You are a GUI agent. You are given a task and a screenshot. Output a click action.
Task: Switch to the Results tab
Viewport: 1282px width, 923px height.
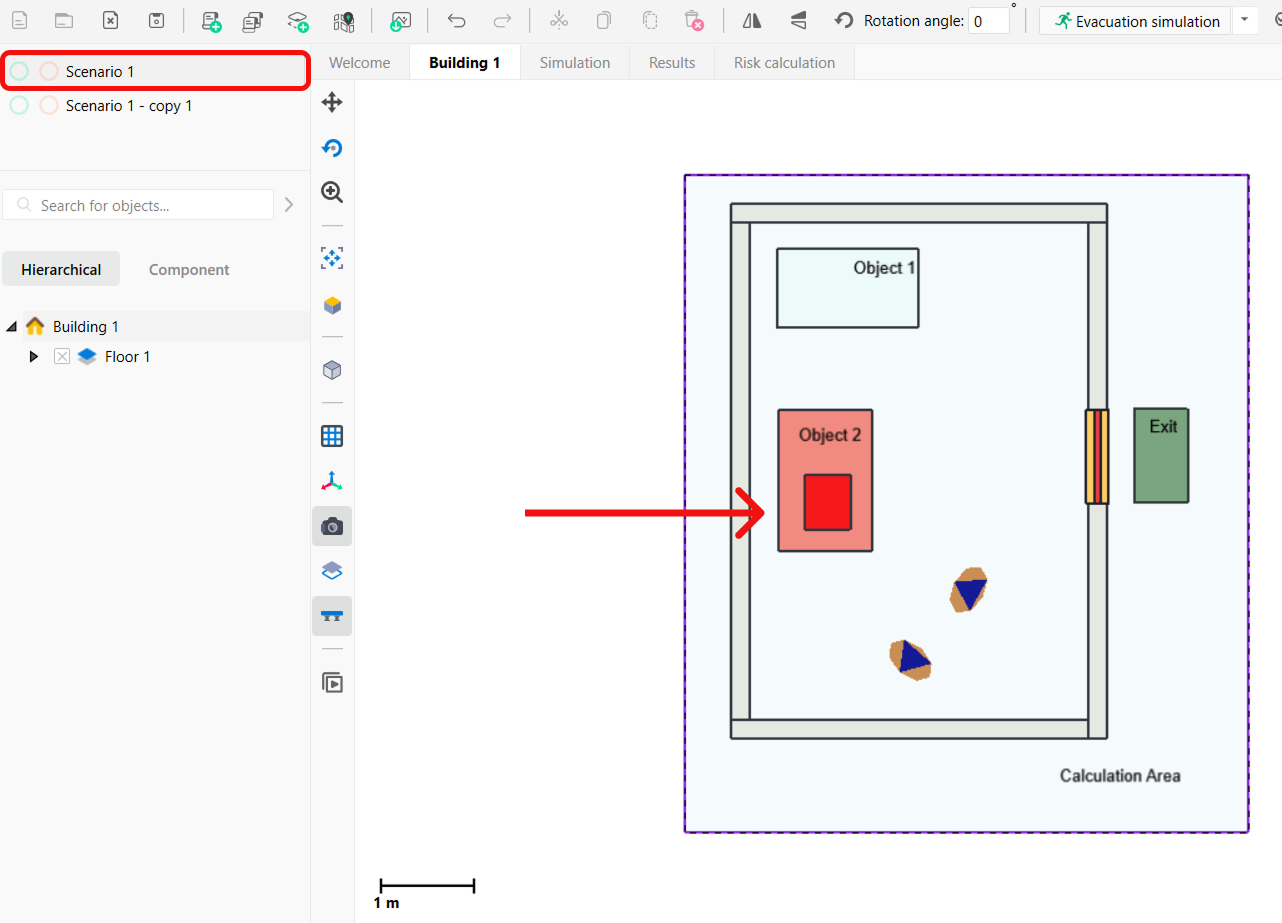click(x=672, y=63)
